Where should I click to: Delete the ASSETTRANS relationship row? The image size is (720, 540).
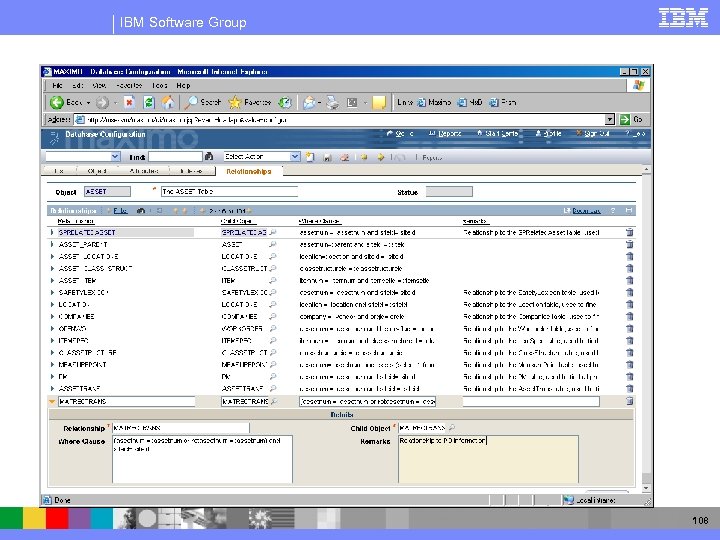click(x=630, y=388)
